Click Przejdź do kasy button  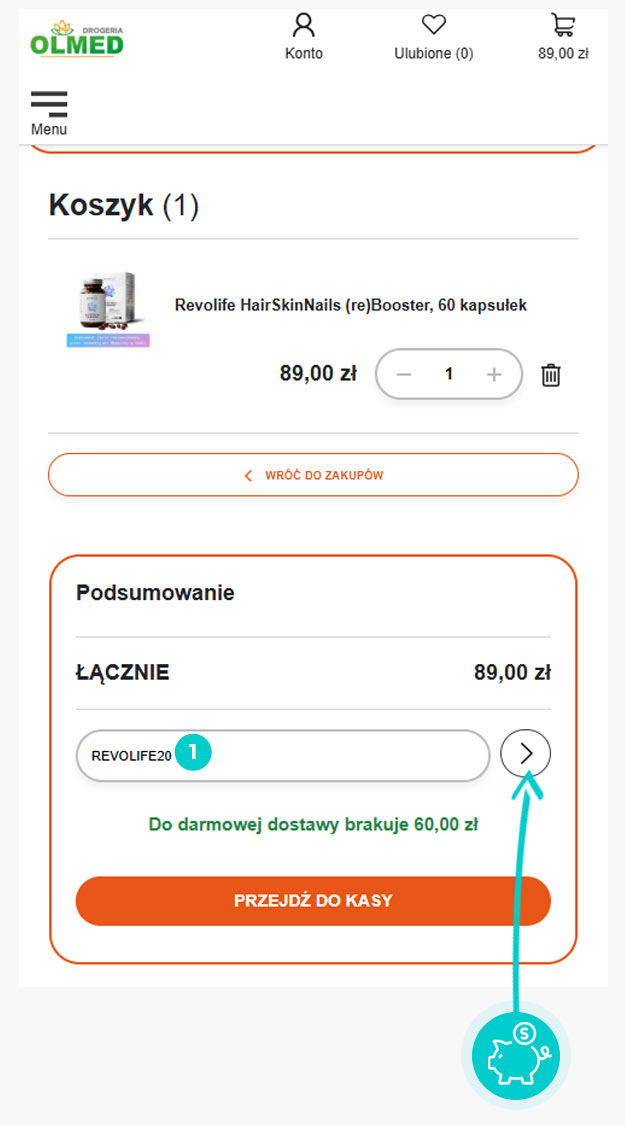(x=313, y=901)
